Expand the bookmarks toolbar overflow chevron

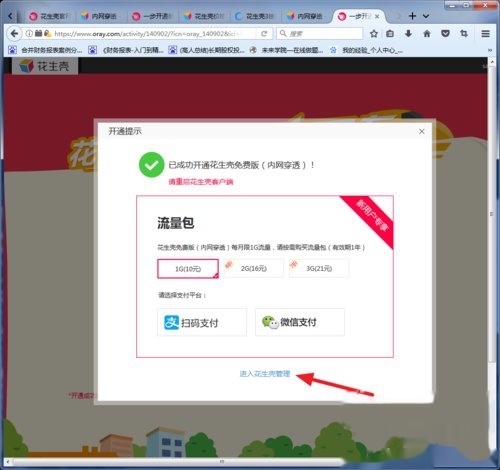click(490, 50)
